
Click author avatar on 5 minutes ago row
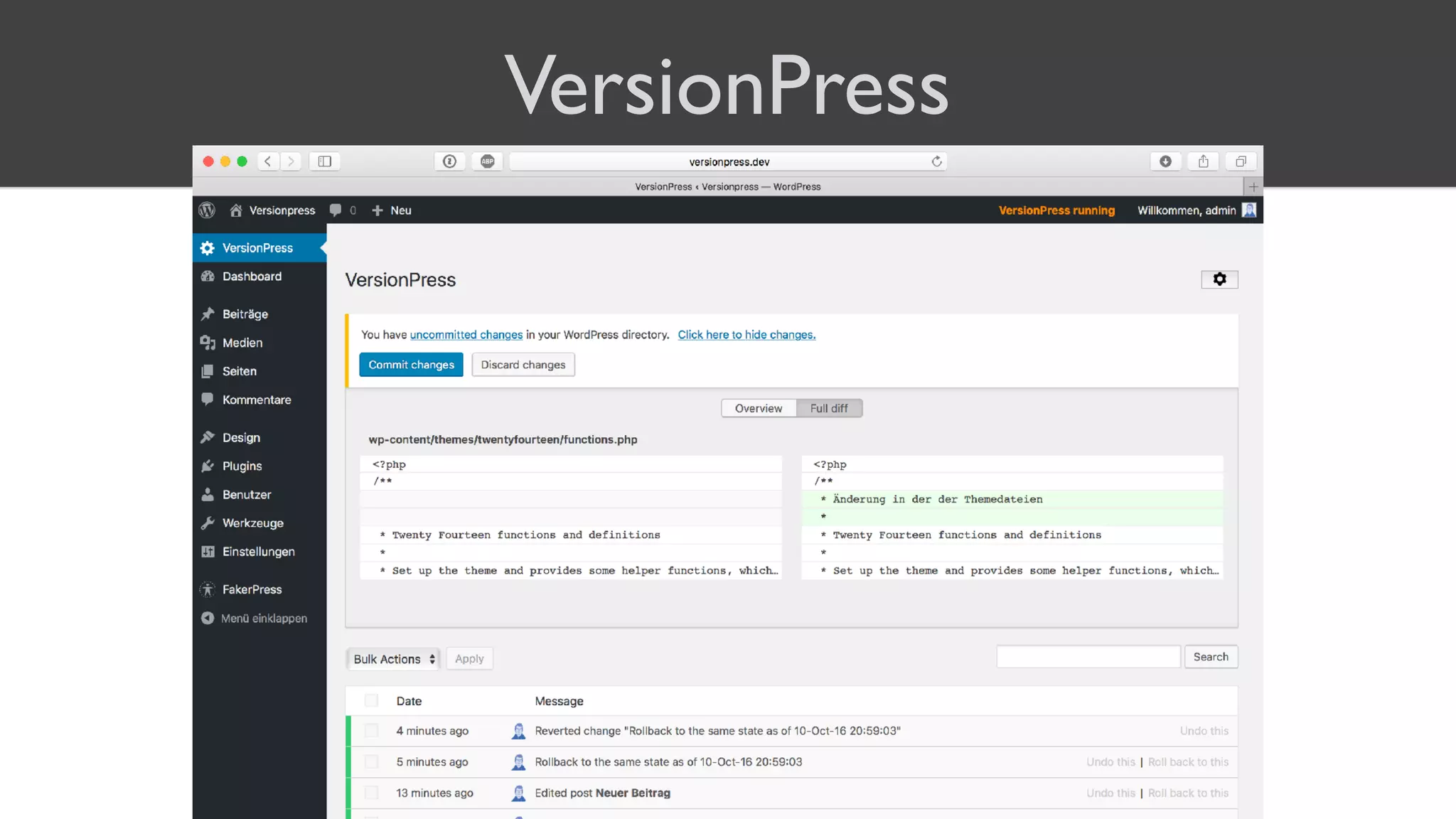519,762
